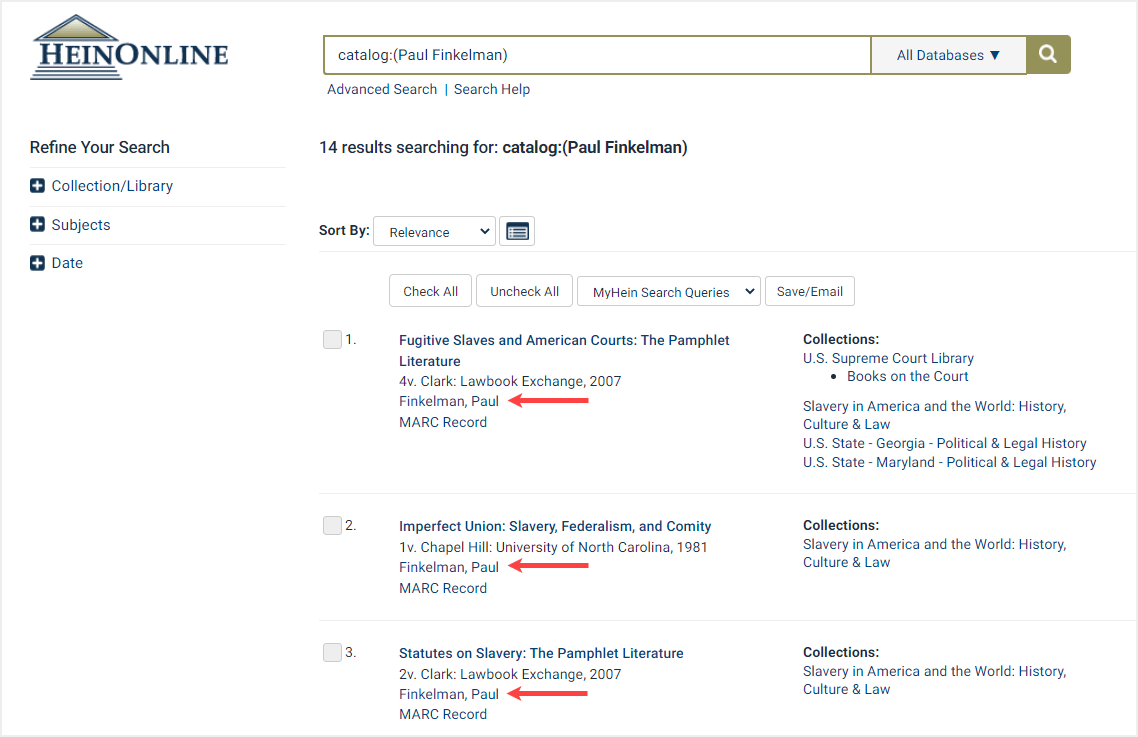Expand the Date filter
This screenshot has height=737, width=1138.
37,262
